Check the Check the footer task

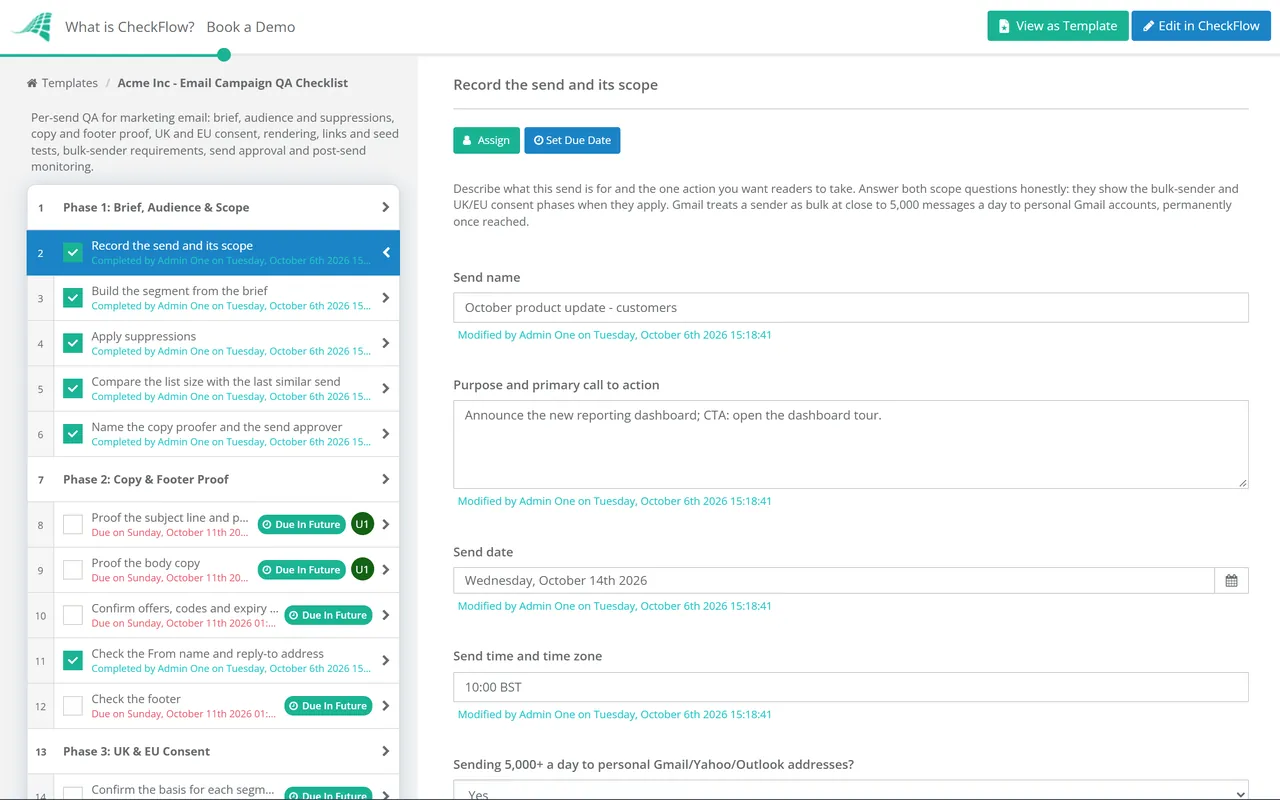[73, 706]
